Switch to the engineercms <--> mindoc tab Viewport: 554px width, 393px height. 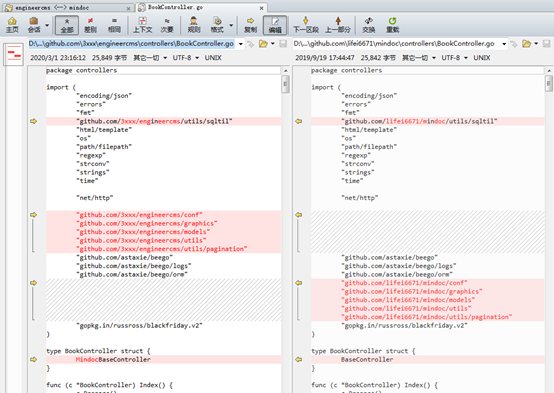click(x=67, y=7)
